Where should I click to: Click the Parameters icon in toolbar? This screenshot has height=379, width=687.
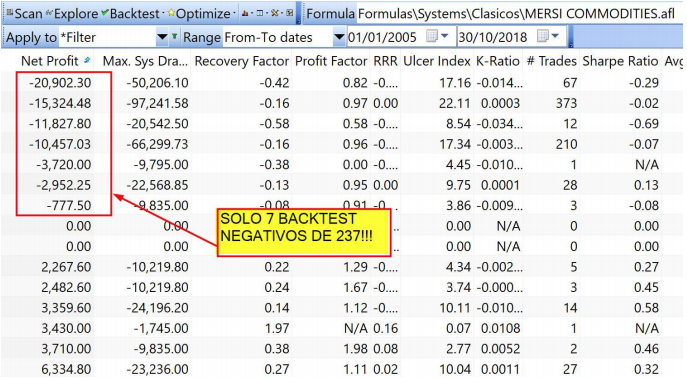coord(290,13)
